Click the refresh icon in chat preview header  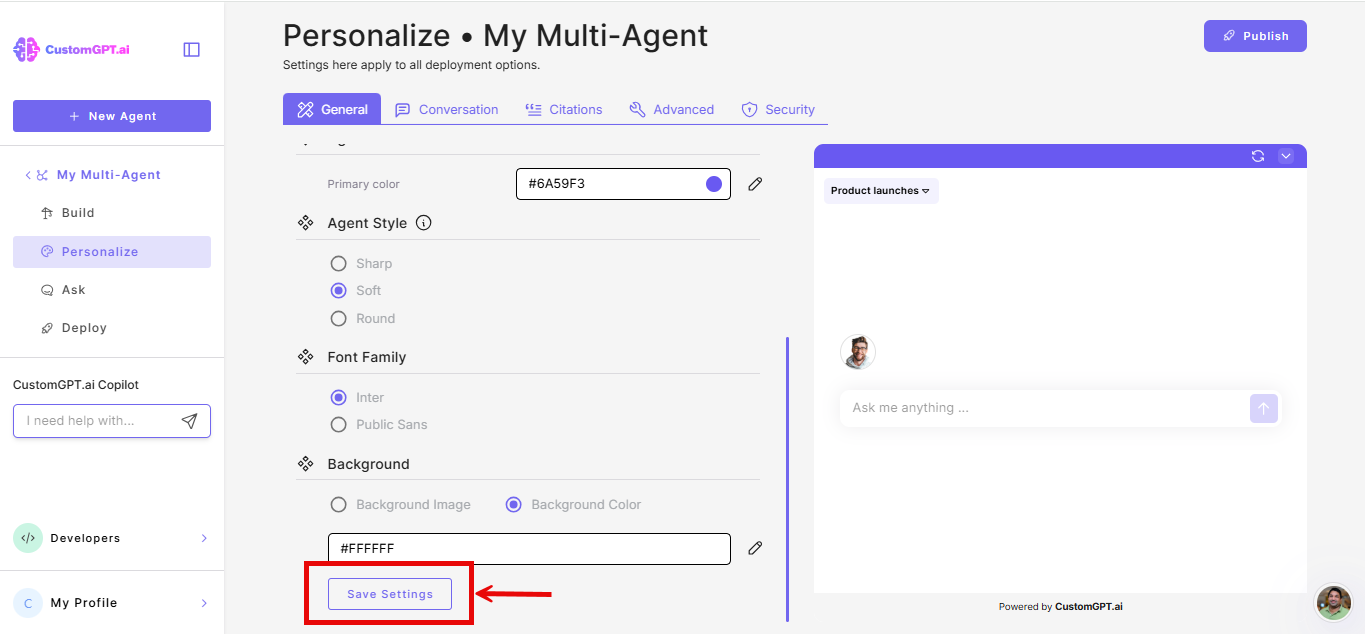[x=1259, y=156]
